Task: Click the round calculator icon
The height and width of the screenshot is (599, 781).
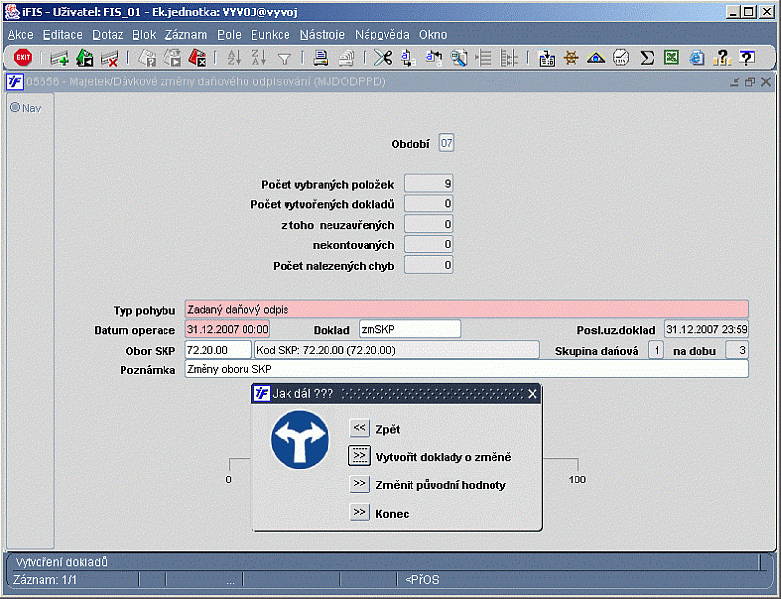Action: tap(621, 58)
